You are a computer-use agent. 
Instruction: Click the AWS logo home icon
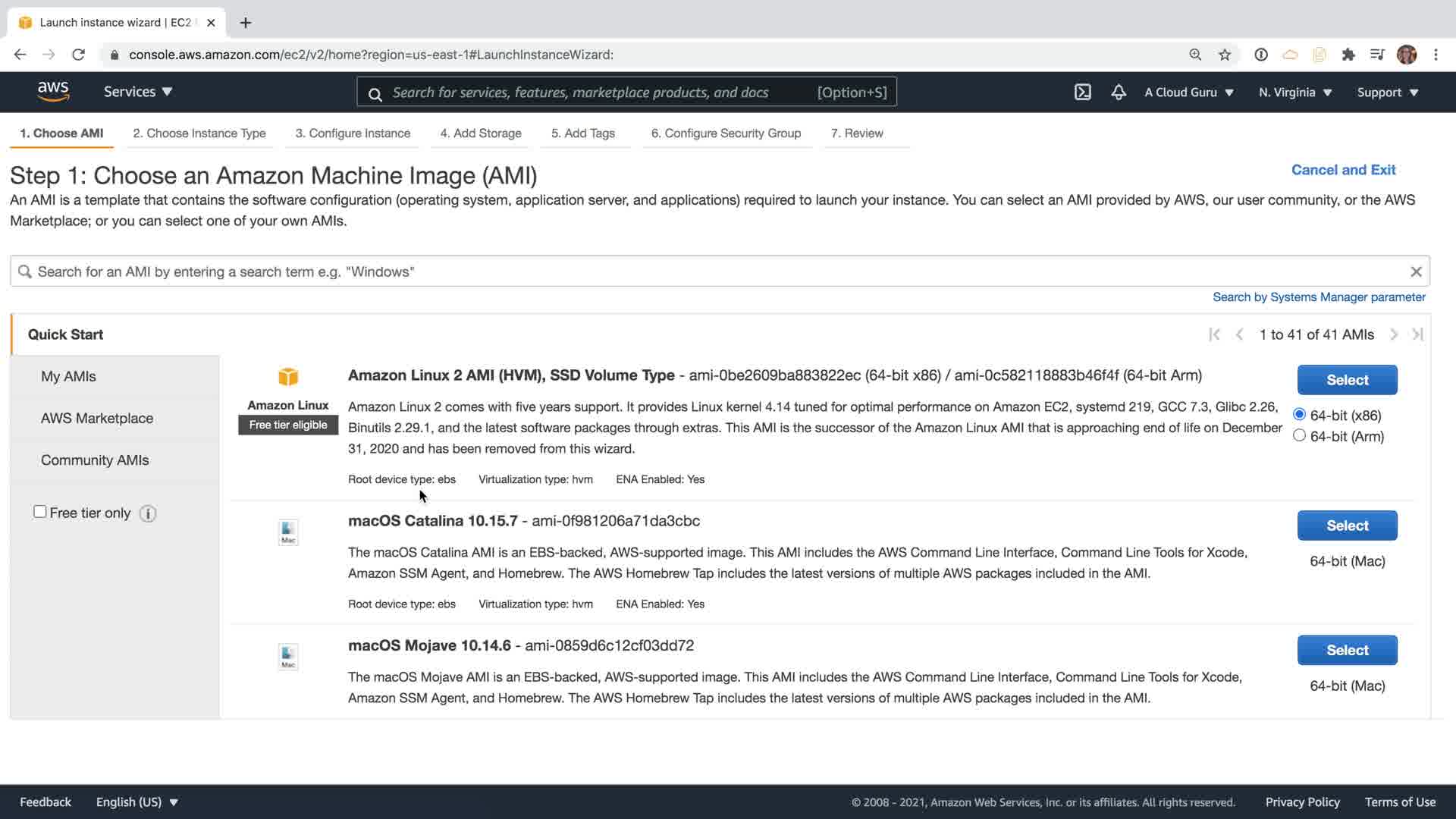point(53,92)
